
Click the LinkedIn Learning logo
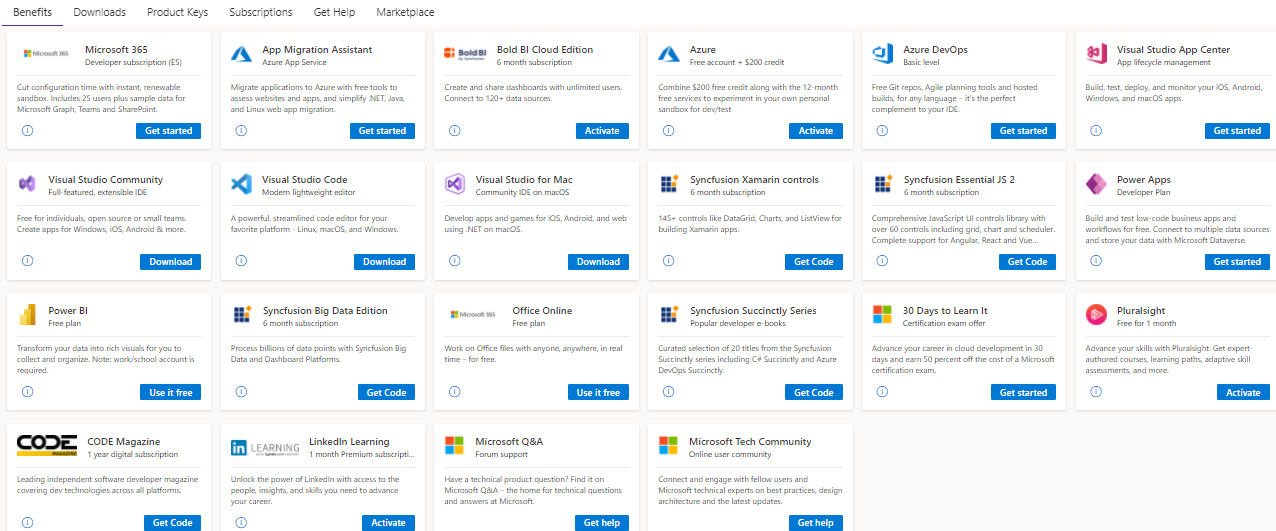tap(265, 448)
